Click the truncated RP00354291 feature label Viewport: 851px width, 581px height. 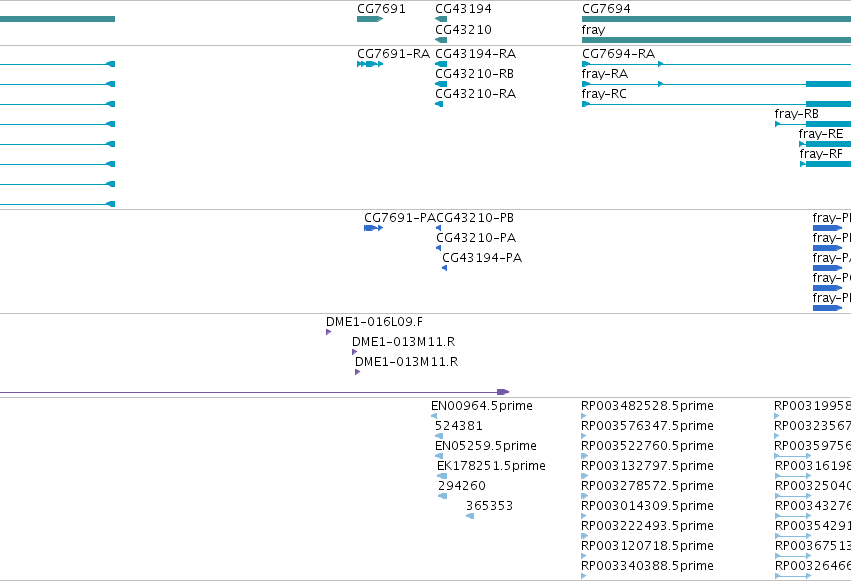(813, 526)
